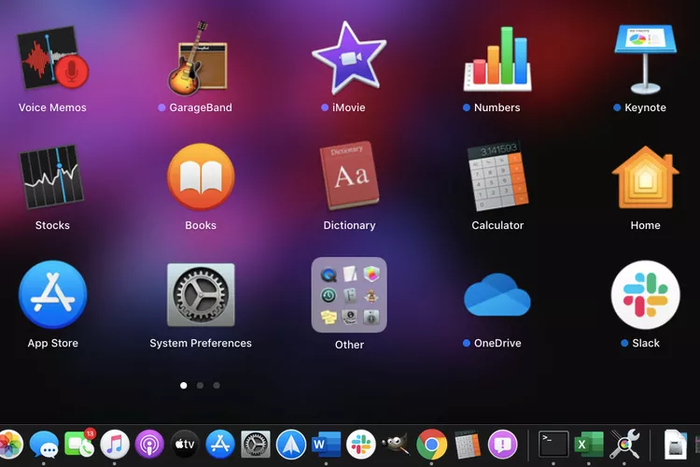Open Slack in the Launchpad grid

coord(646,295)
